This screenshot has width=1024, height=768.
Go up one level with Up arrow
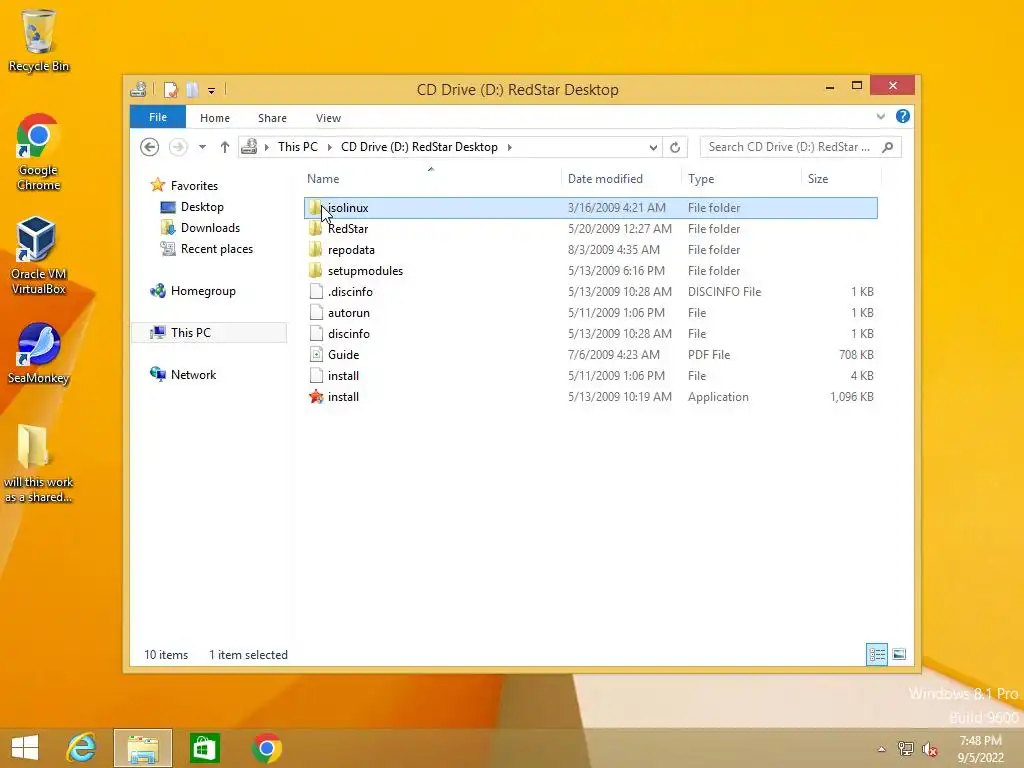(225, 147)
